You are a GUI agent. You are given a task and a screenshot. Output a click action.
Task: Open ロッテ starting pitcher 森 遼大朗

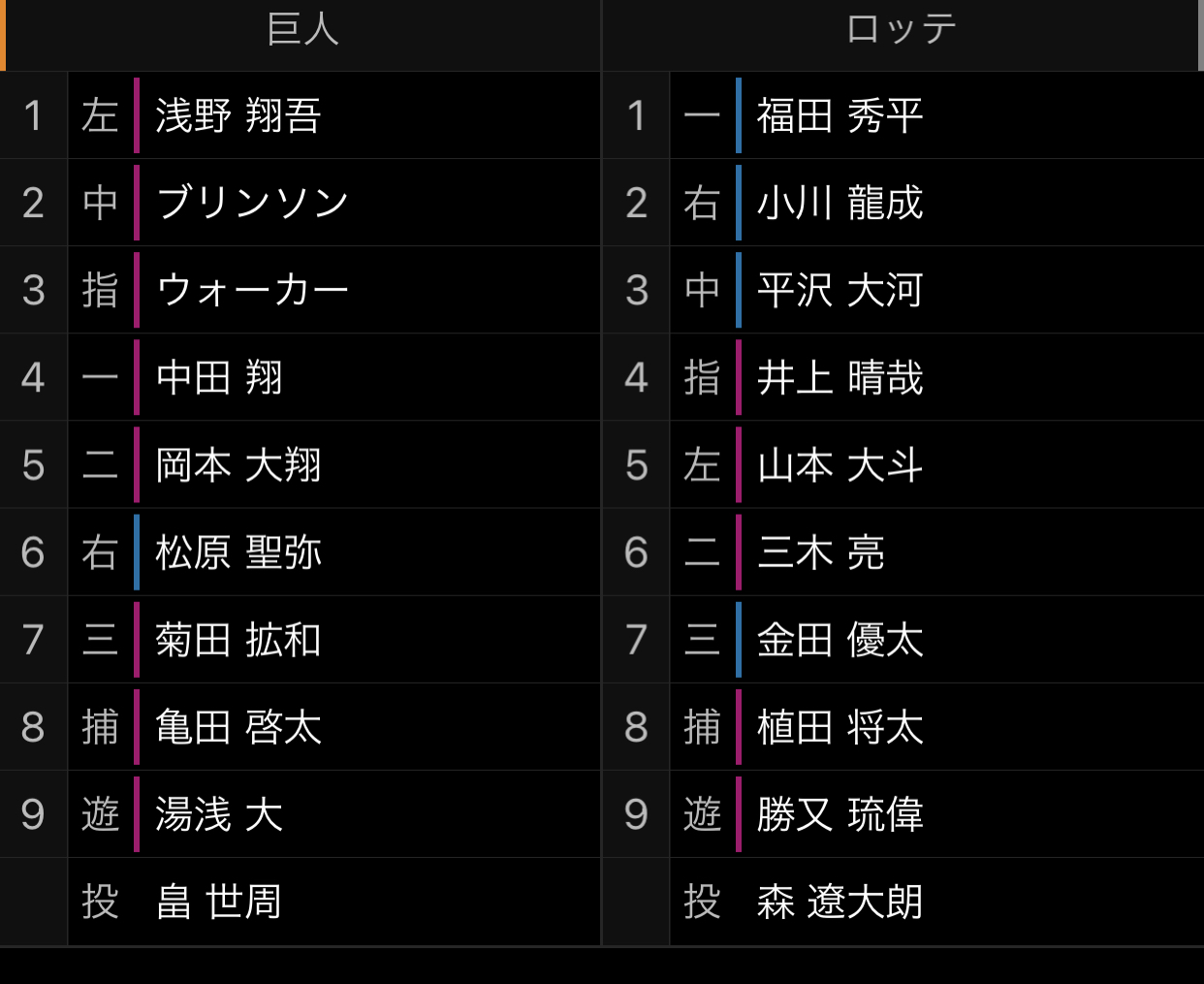pos(840,902)
